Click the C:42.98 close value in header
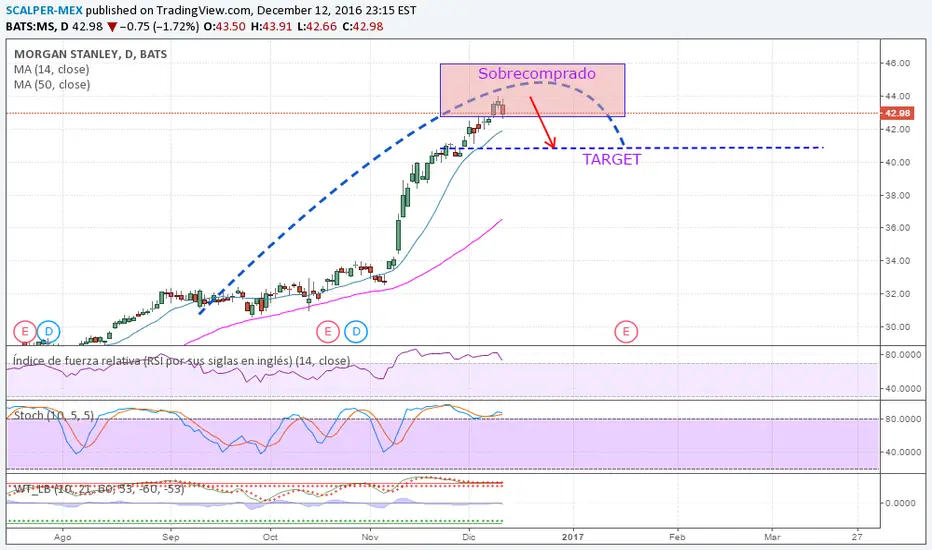Image resolution: width=932 pixels, height=550 pixels. (363, 27)
